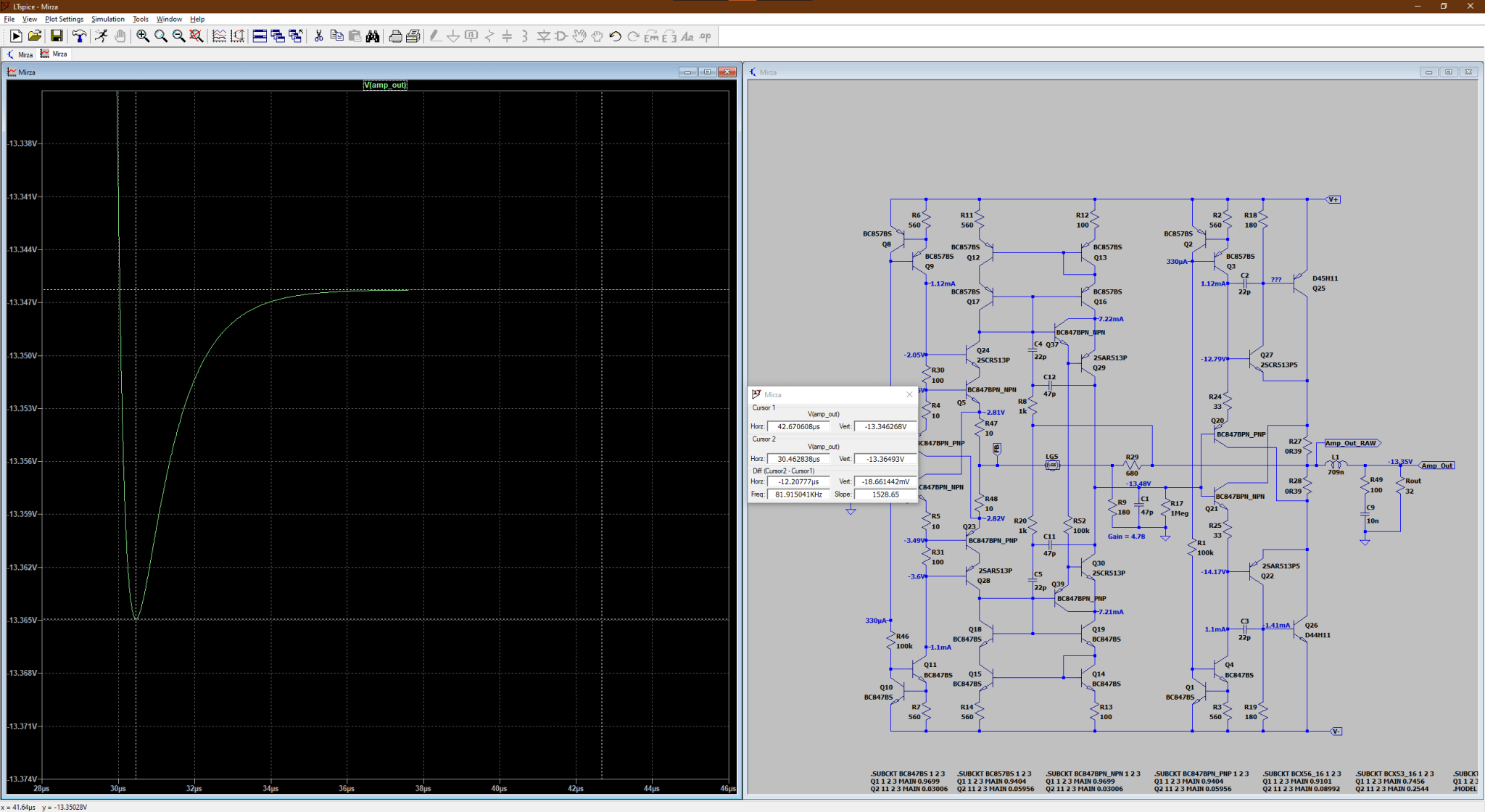Select the Zoom Out magnifier icon
The width and height of the screenshot is (1485, 812).
tap(178, 36)
